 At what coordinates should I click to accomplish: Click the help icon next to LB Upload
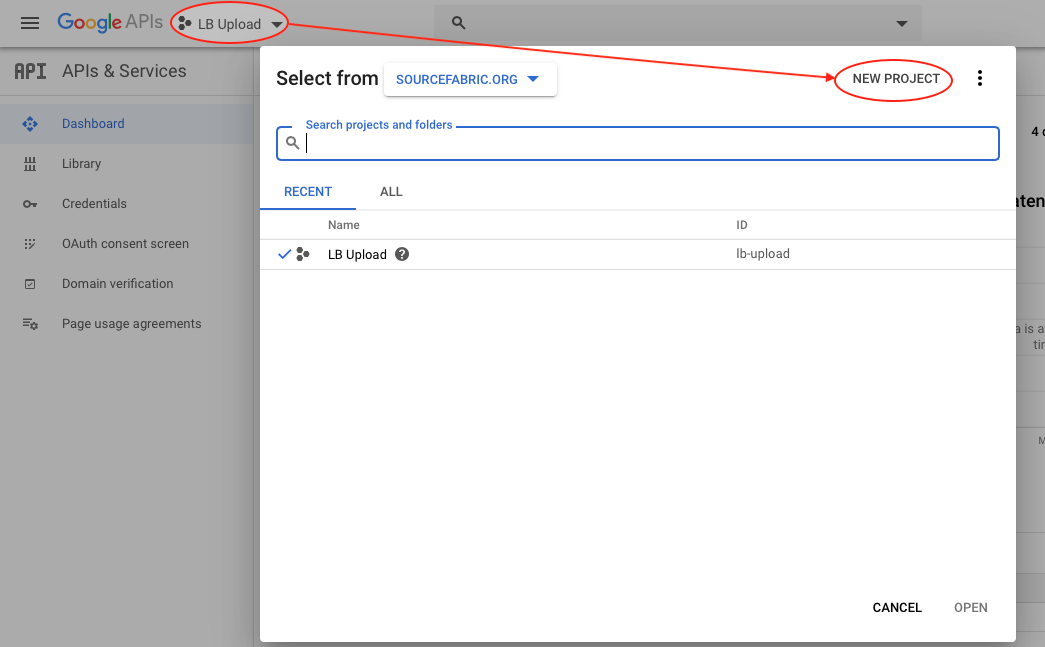coord(402,254)
